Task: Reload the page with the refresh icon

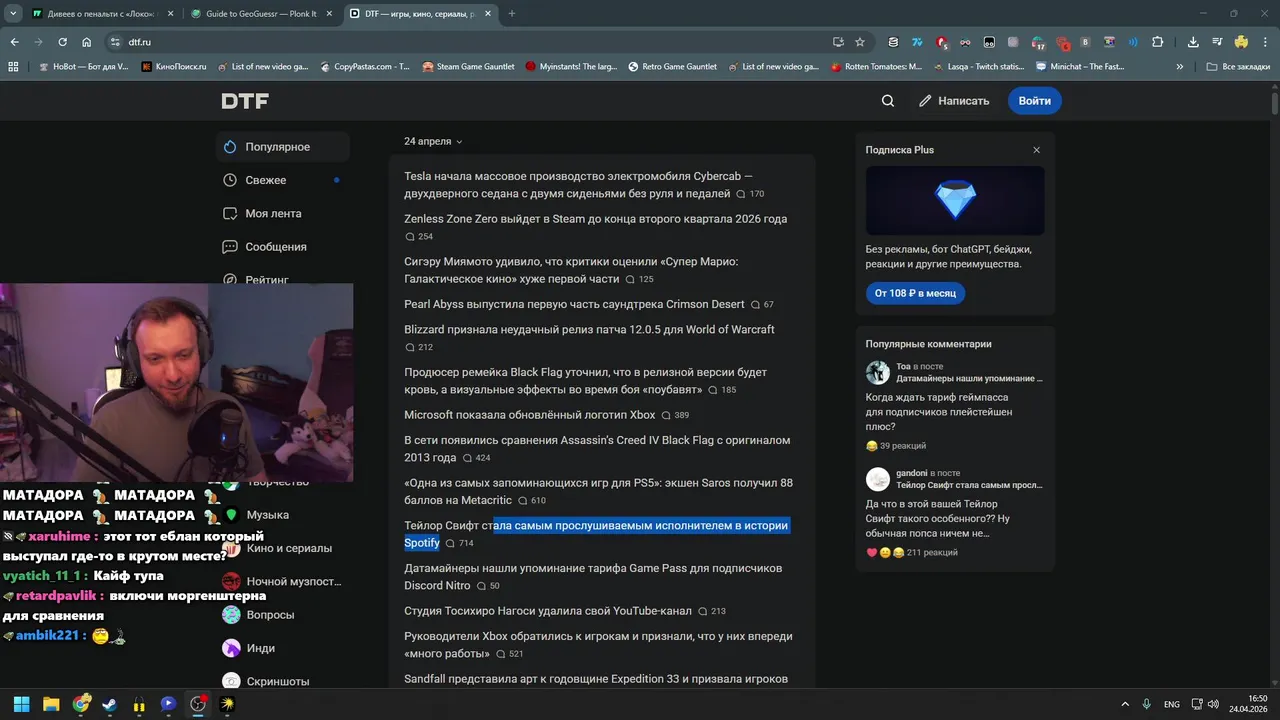Action: tap(62, 42)
